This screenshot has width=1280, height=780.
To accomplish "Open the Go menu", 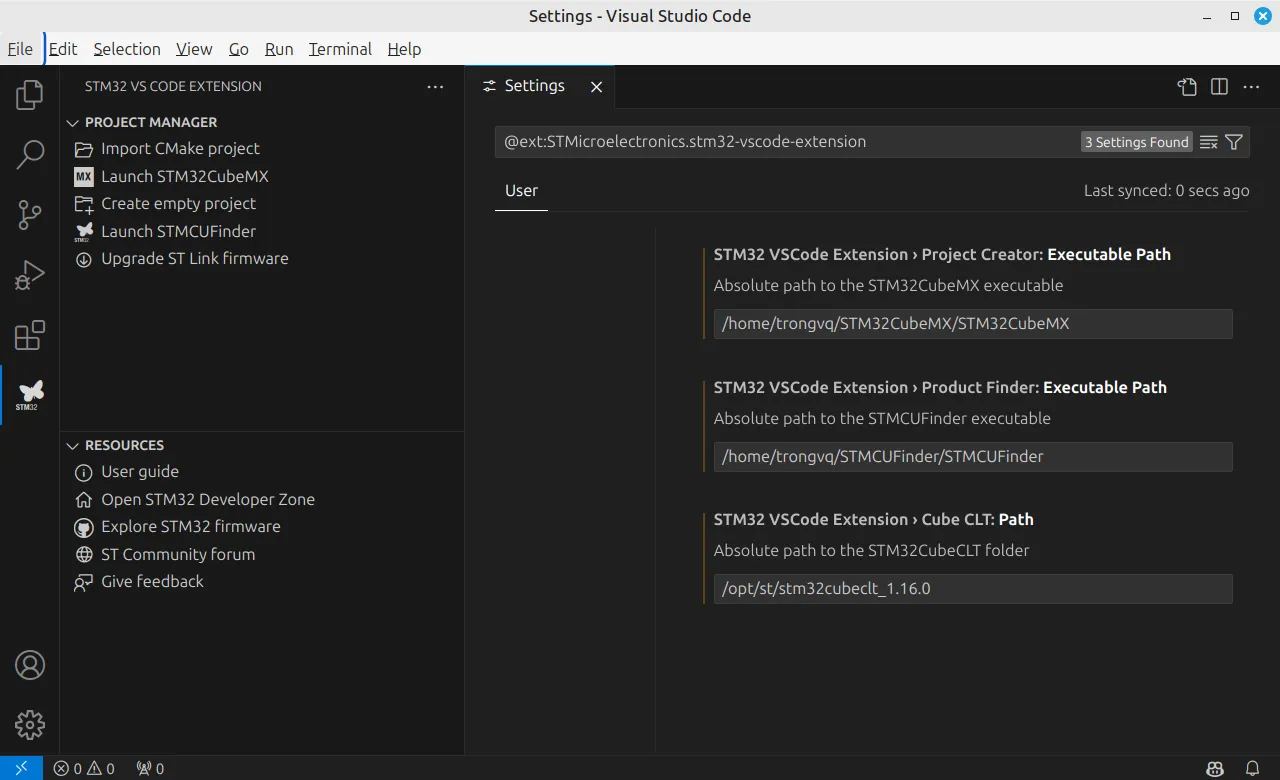I will tap(239, 49).
